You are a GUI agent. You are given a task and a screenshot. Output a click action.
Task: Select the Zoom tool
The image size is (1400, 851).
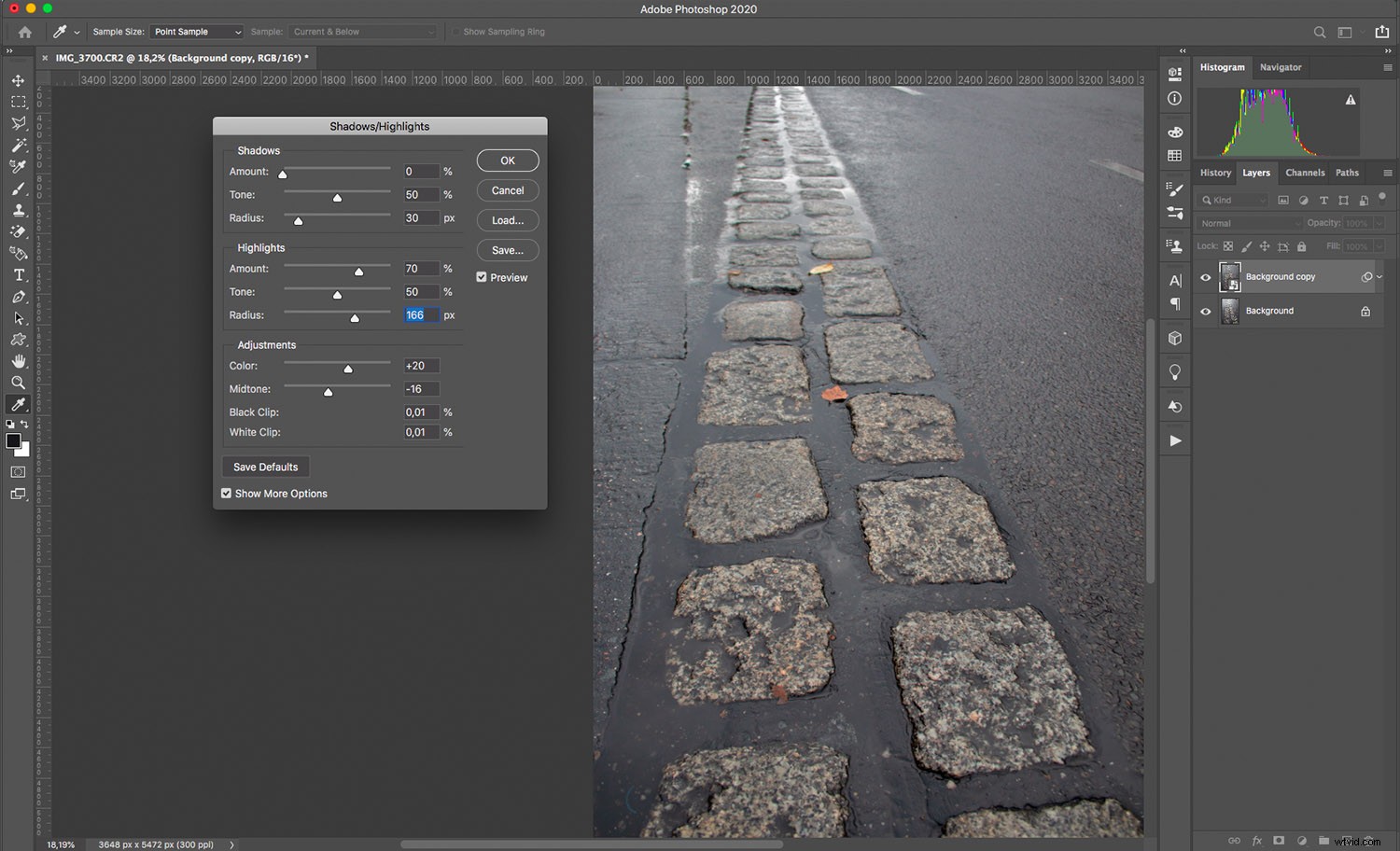pyautogui.click(x=17, y=382)
